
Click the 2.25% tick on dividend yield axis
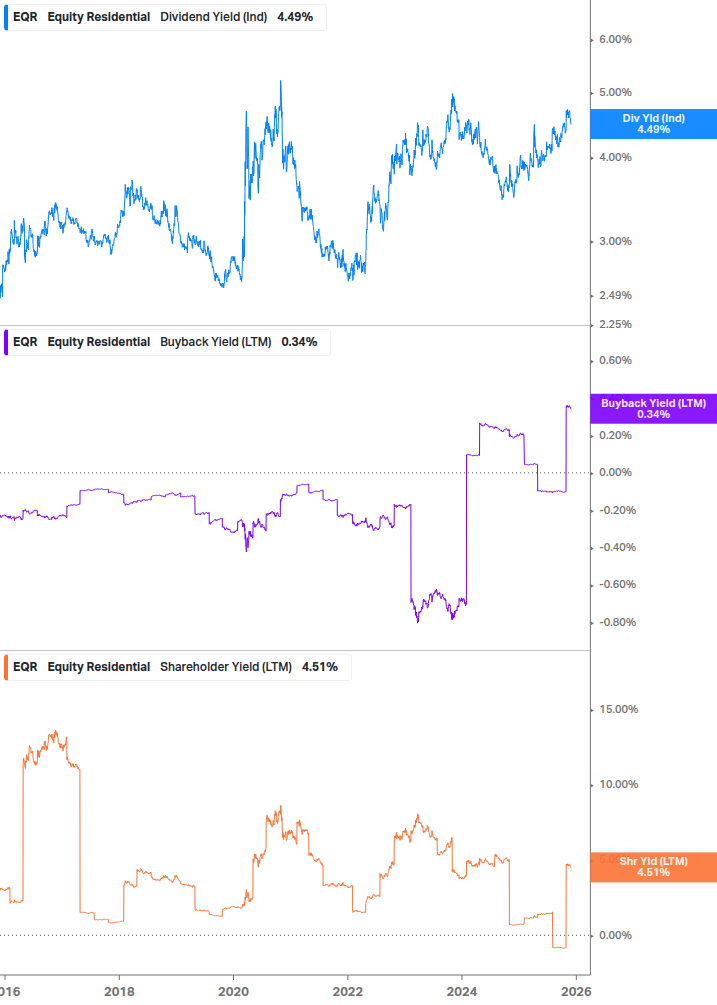[615, 324]
